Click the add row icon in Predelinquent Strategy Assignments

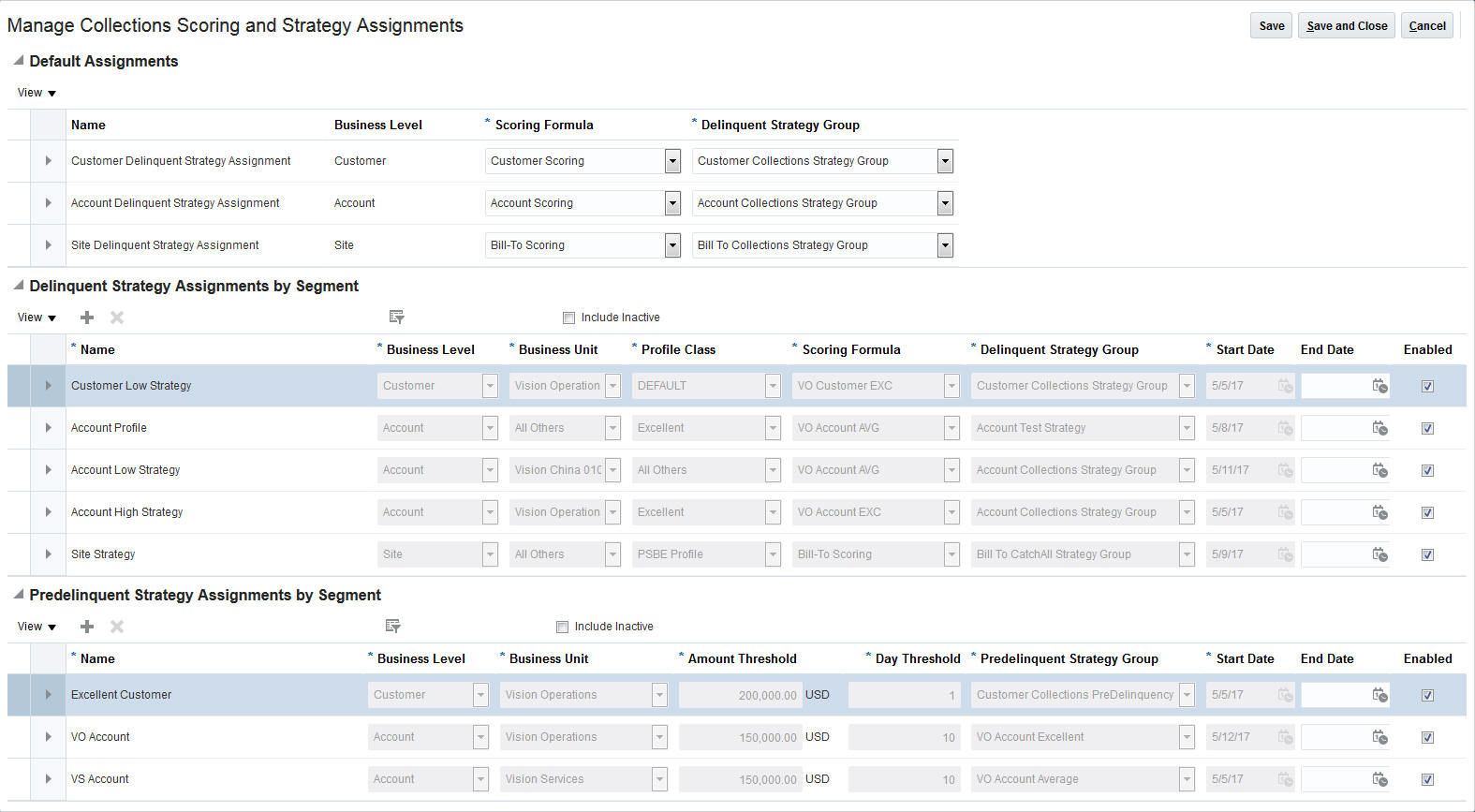click(87, 627)
